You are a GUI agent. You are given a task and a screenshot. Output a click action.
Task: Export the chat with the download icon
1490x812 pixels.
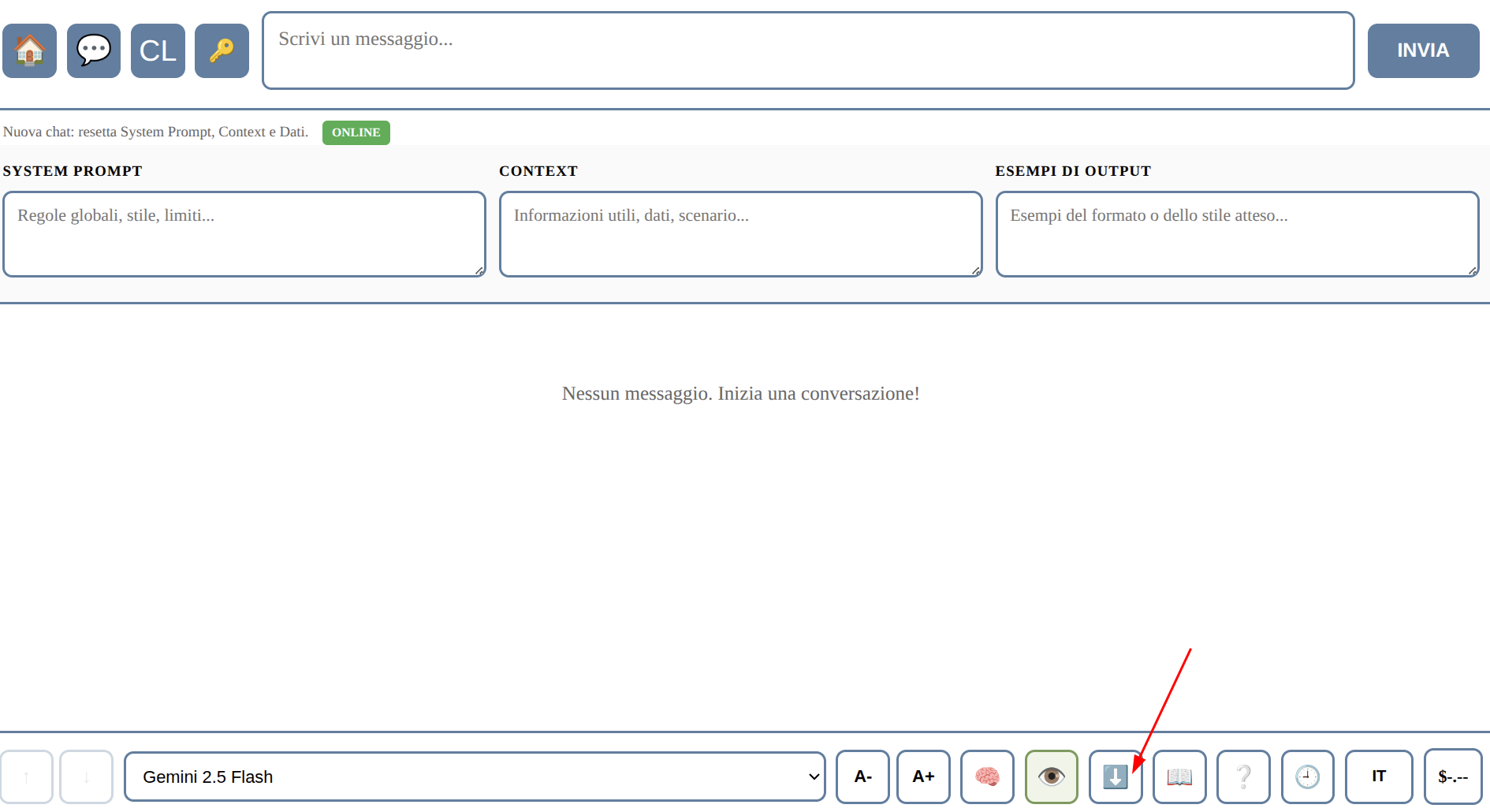click(x=1115, y=777)
